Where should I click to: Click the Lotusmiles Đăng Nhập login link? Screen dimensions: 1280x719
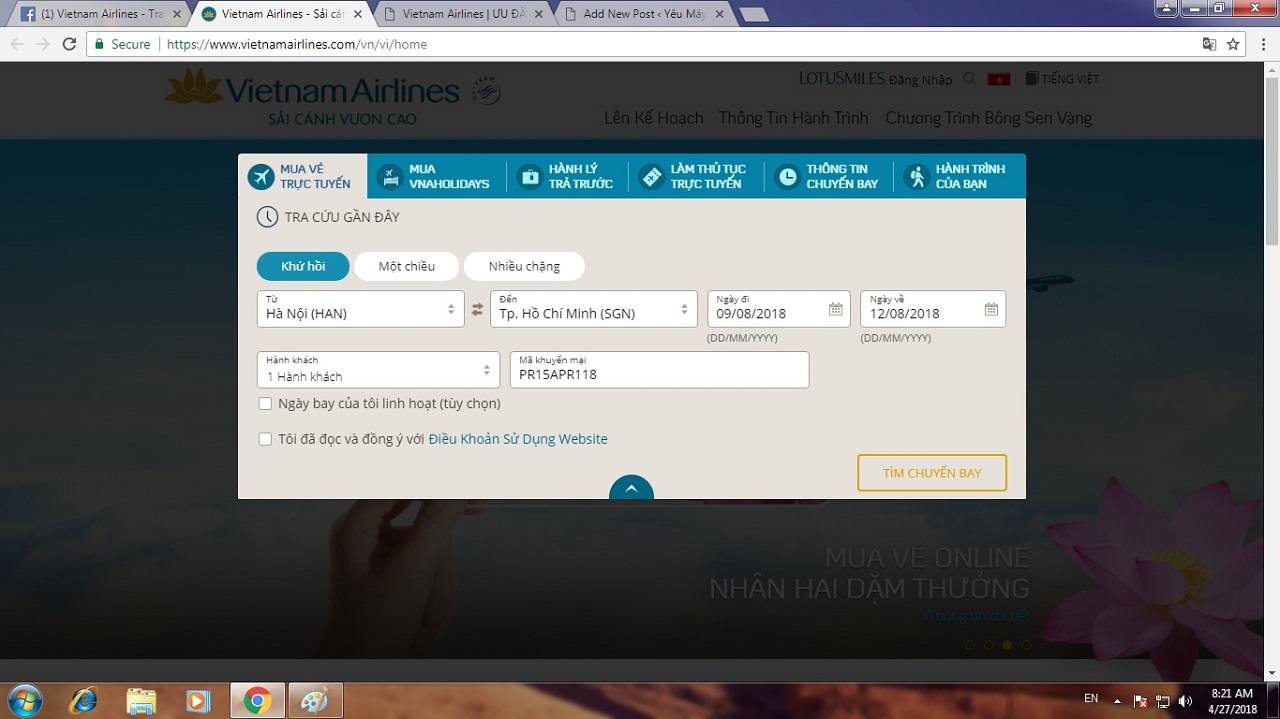876,79
